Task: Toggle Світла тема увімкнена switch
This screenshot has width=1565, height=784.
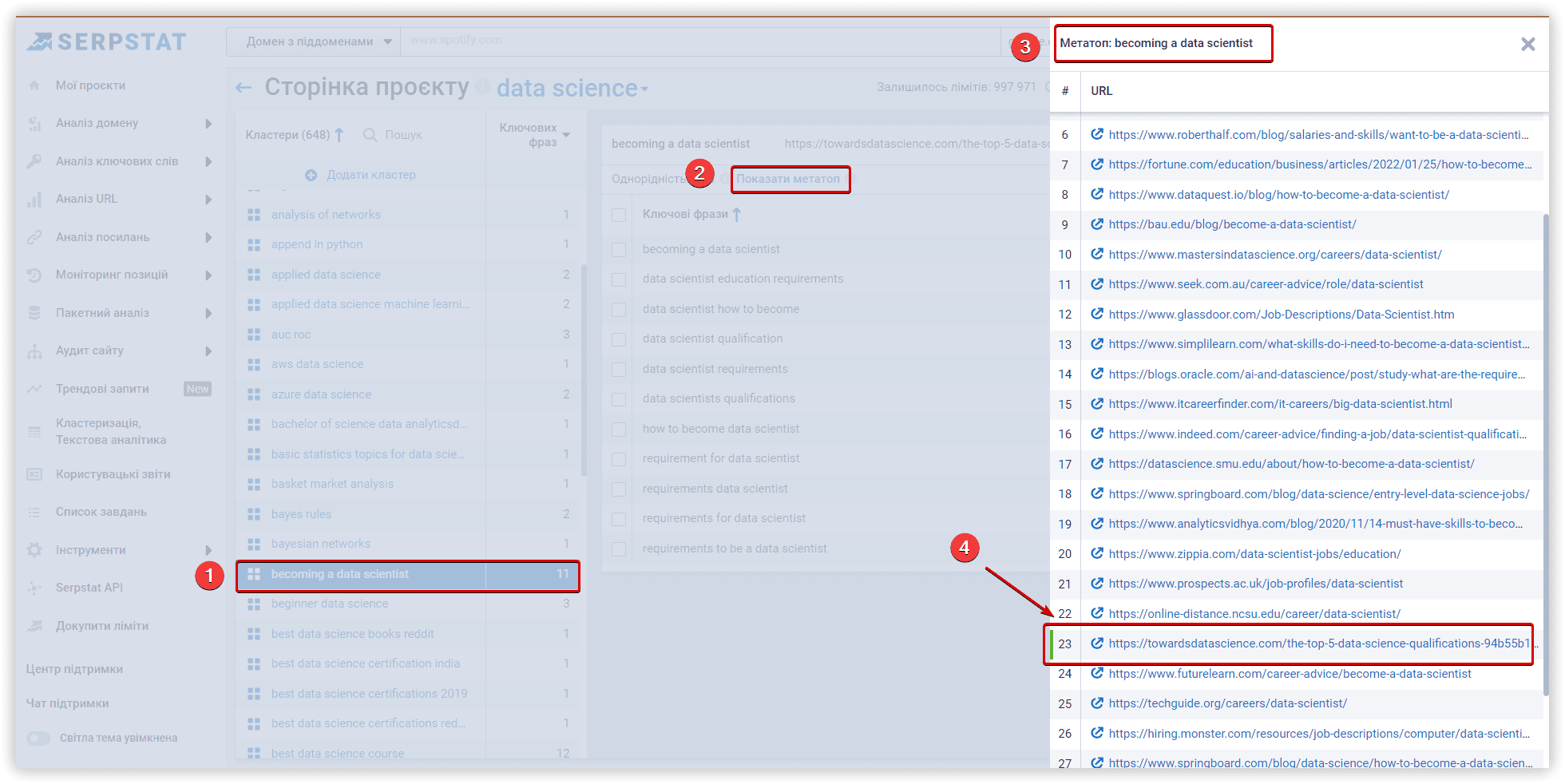Action: (x=38, y=738)
